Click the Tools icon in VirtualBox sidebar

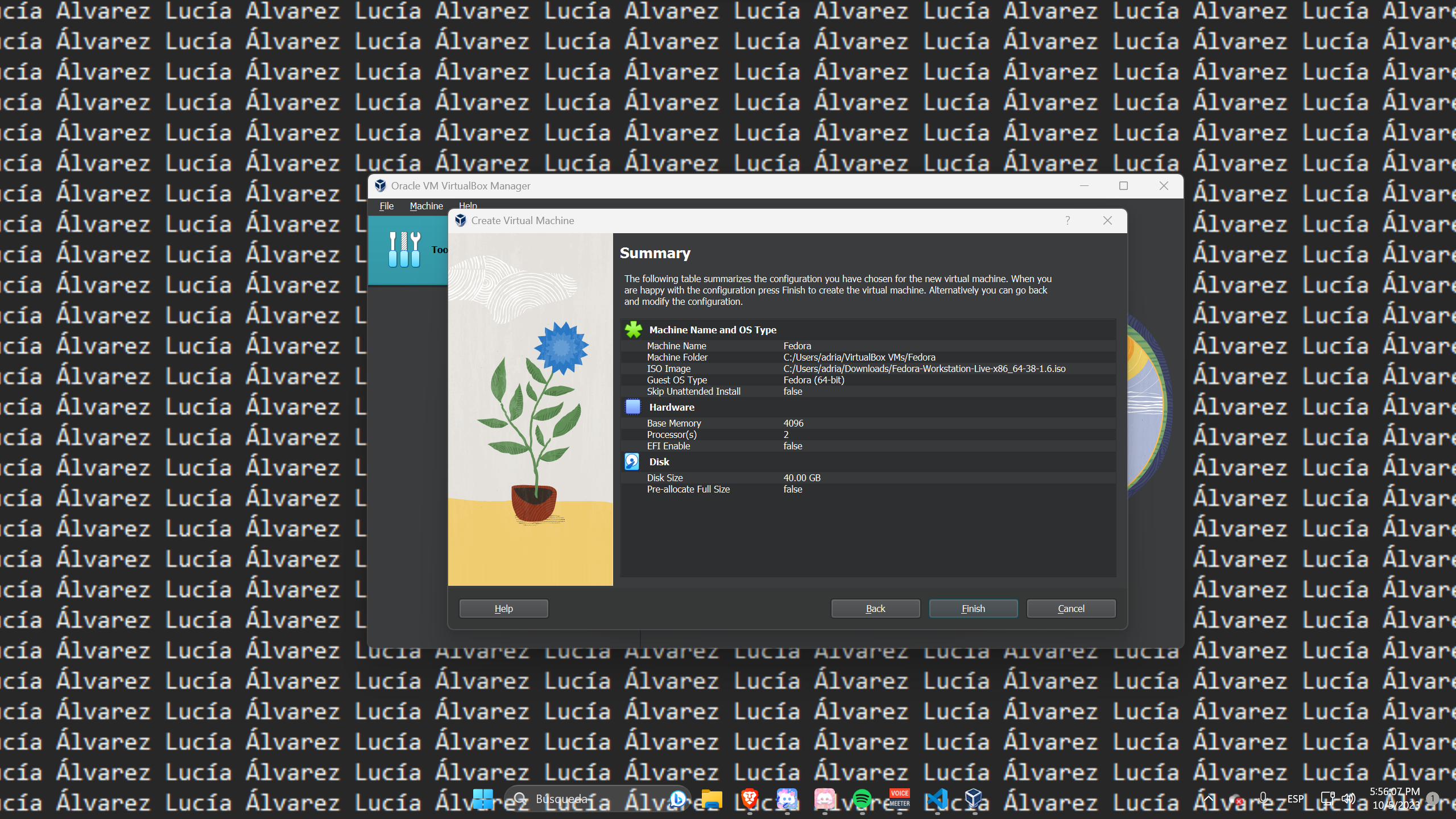404,250
